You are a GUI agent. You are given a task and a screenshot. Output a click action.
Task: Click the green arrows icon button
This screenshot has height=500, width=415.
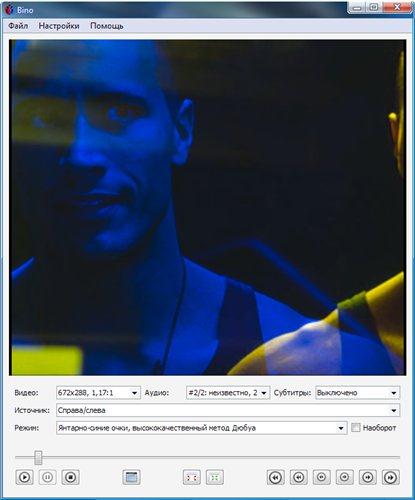pos(215,477)
